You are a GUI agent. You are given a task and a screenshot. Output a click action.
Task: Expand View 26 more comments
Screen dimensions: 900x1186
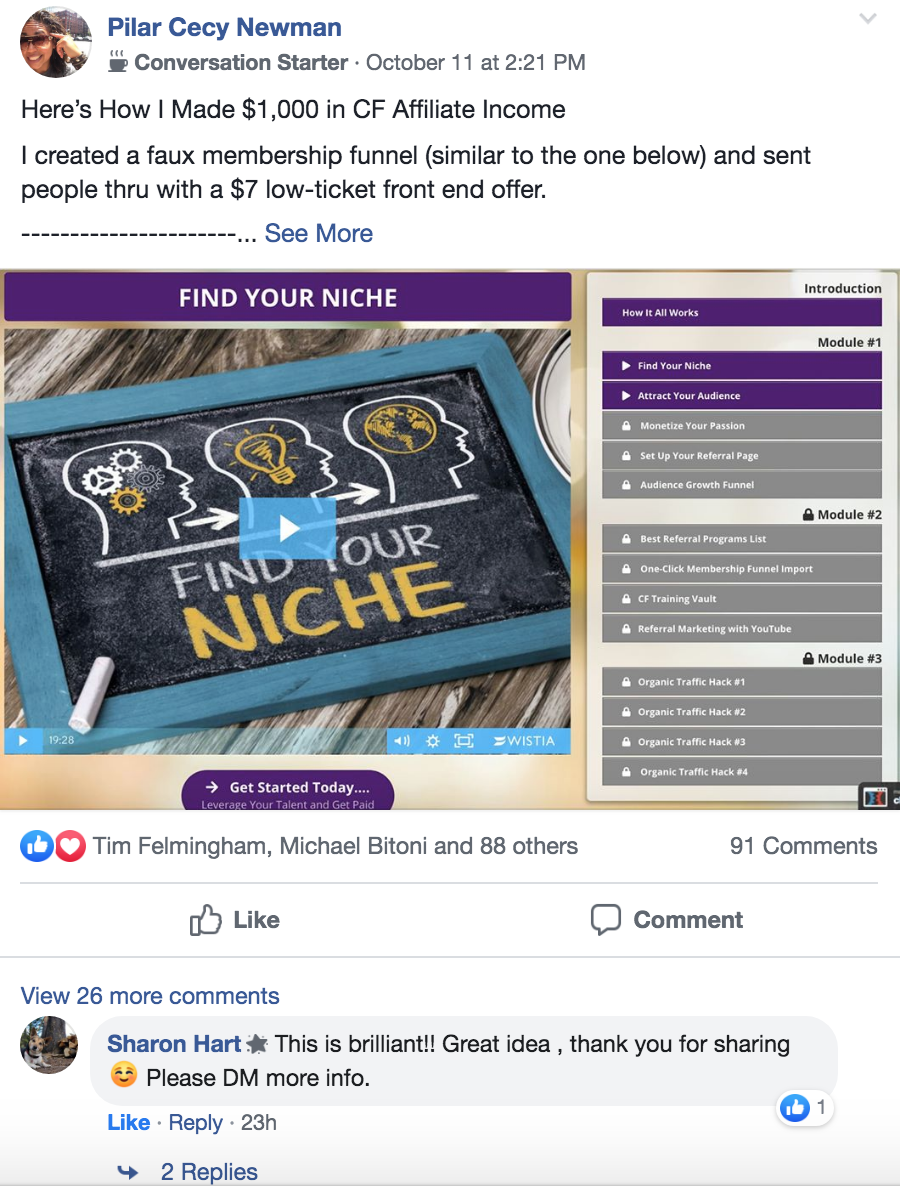click(x=150, y=995)
